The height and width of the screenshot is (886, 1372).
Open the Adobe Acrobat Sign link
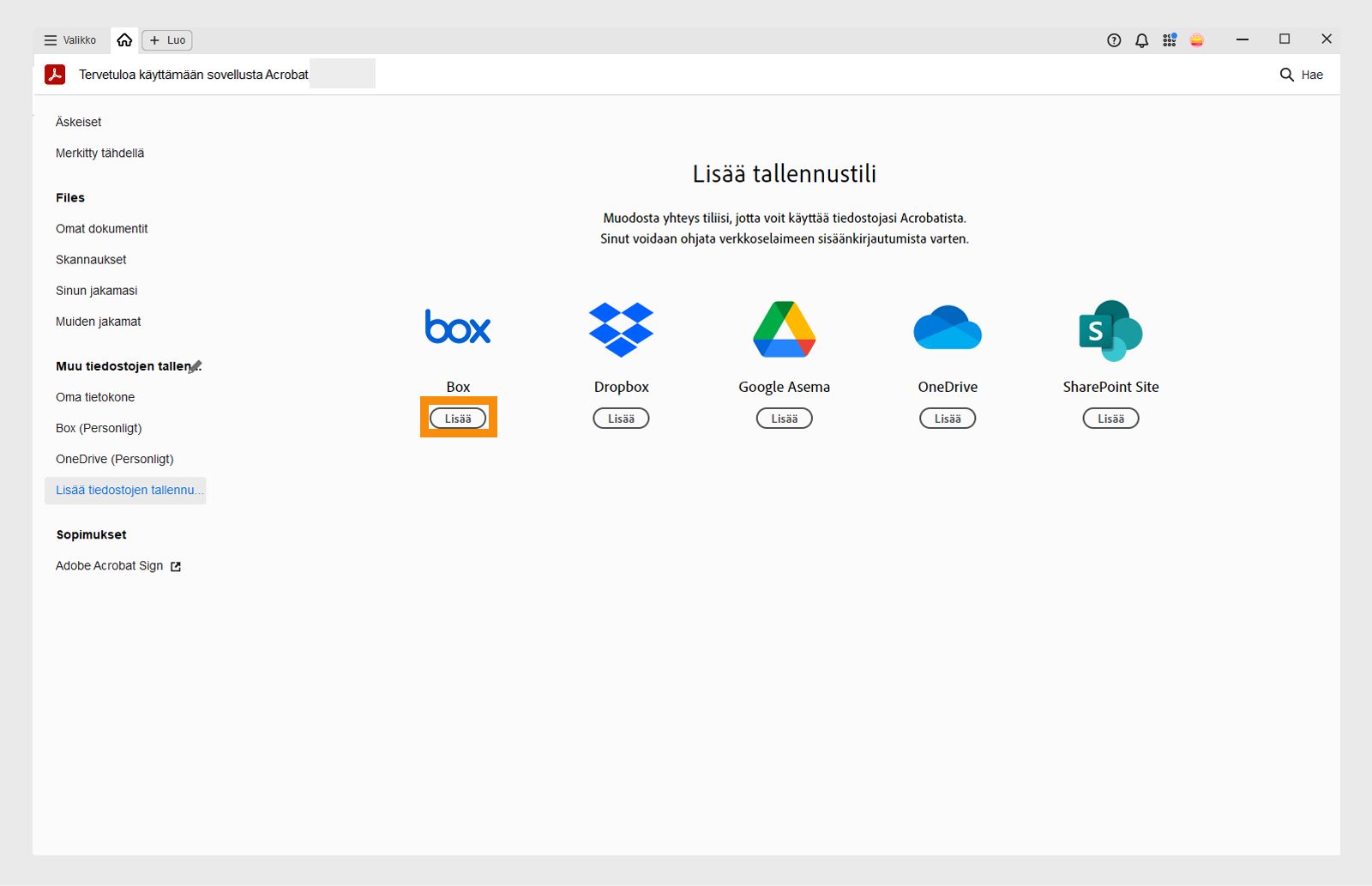(110, 566)
